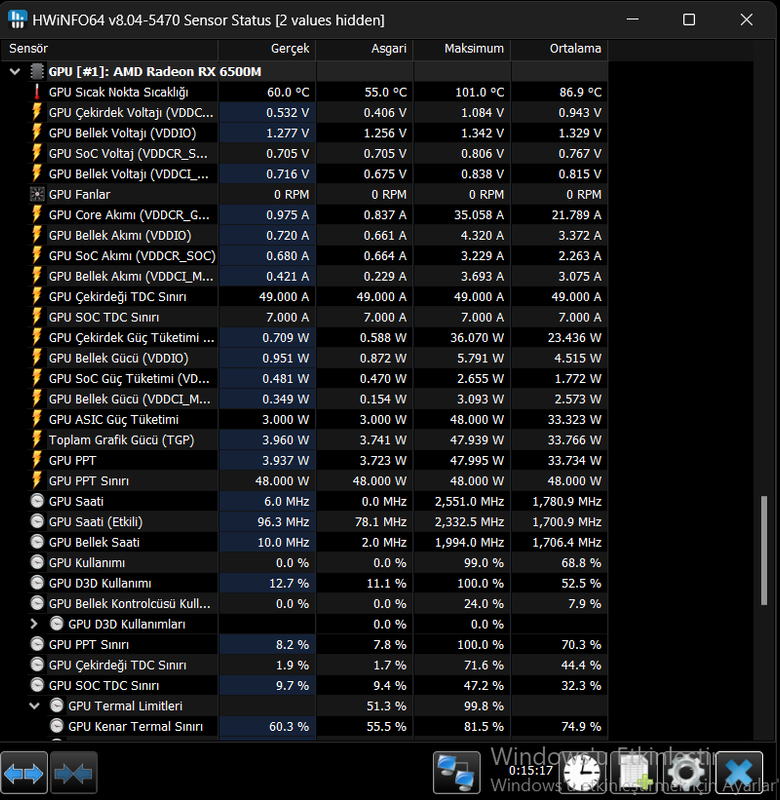Expand the GPU D3D Kullanımları subgroup
780x800 pixels.
34,623
